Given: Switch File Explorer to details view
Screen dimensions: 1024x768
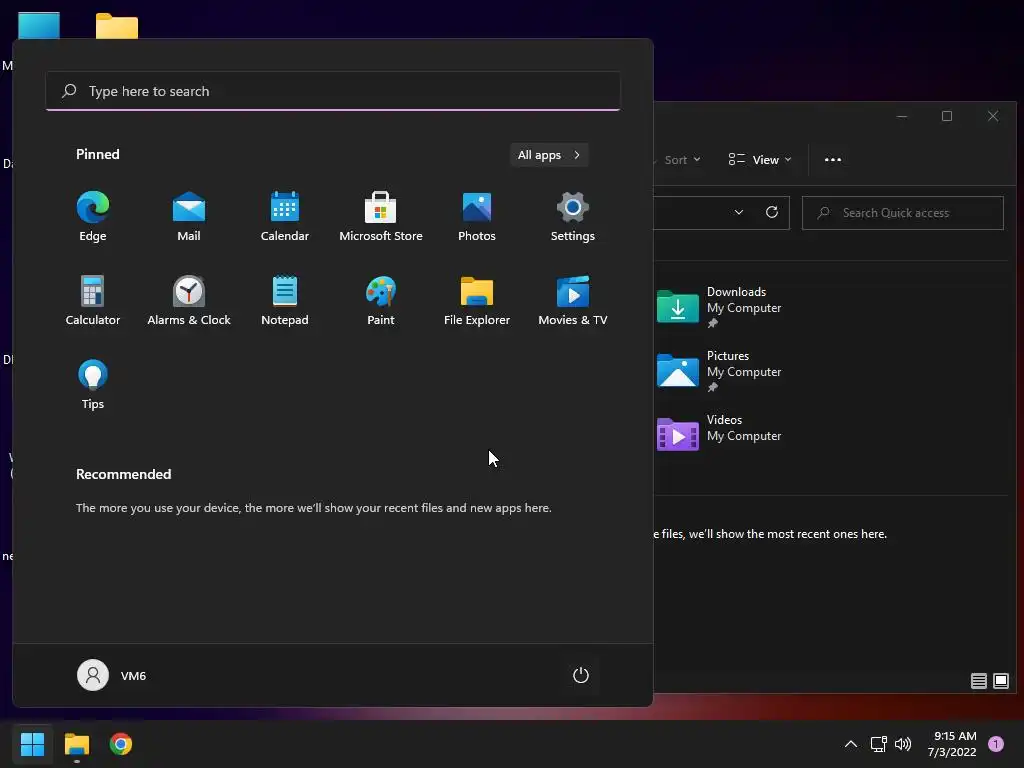Looking at the screenshot, I should tap(978, 681).
